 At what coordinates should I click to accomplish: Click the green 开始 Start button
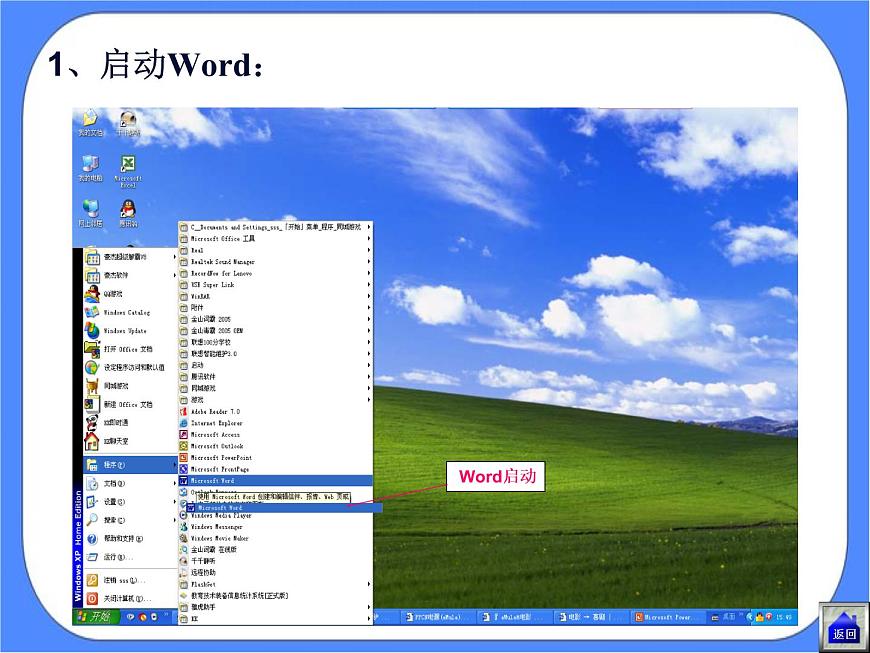95,616
